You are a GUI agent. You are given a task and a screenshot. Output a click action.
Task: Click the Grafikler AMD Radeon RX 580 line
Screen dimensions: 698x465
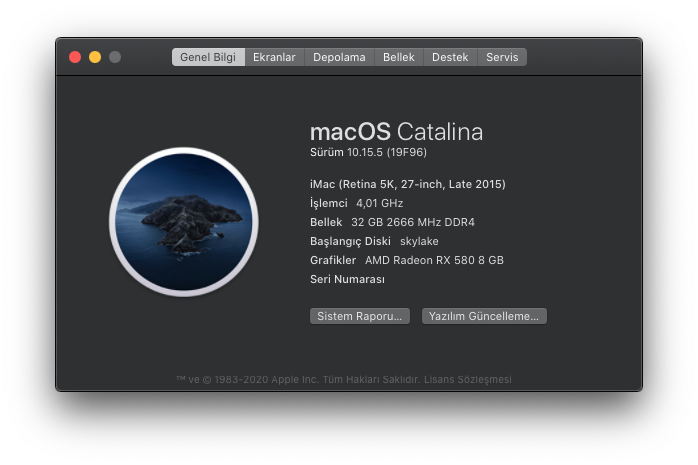pyautogui.click(x=407, y=260)
